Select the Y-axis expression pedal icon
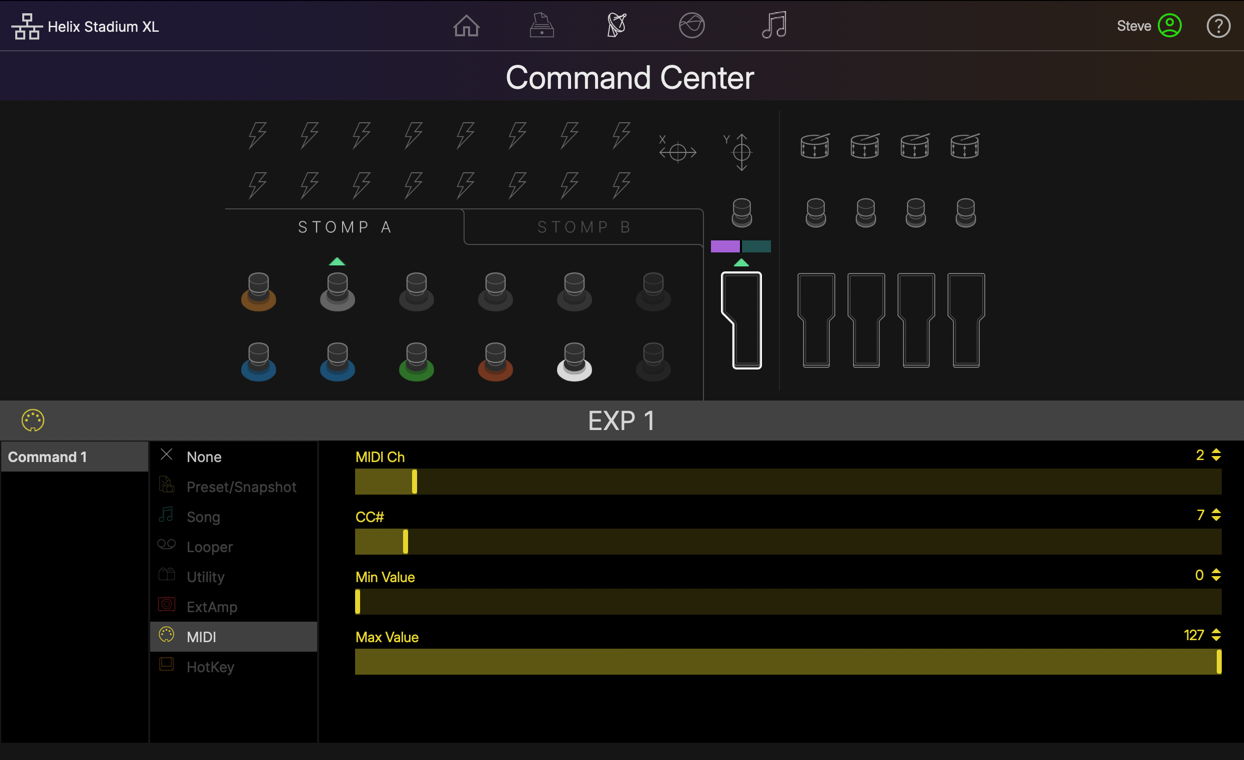Screen dimensions: 1244x760 pos(740,149)
